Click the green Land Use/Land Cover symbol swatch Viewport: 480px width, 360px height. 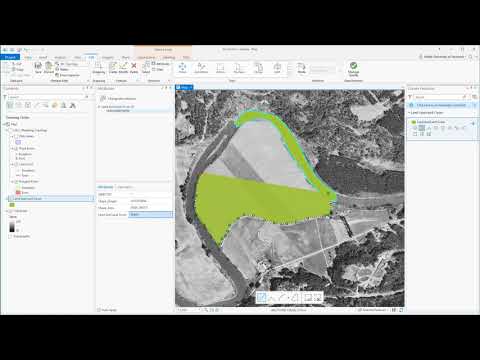(12, 205)
